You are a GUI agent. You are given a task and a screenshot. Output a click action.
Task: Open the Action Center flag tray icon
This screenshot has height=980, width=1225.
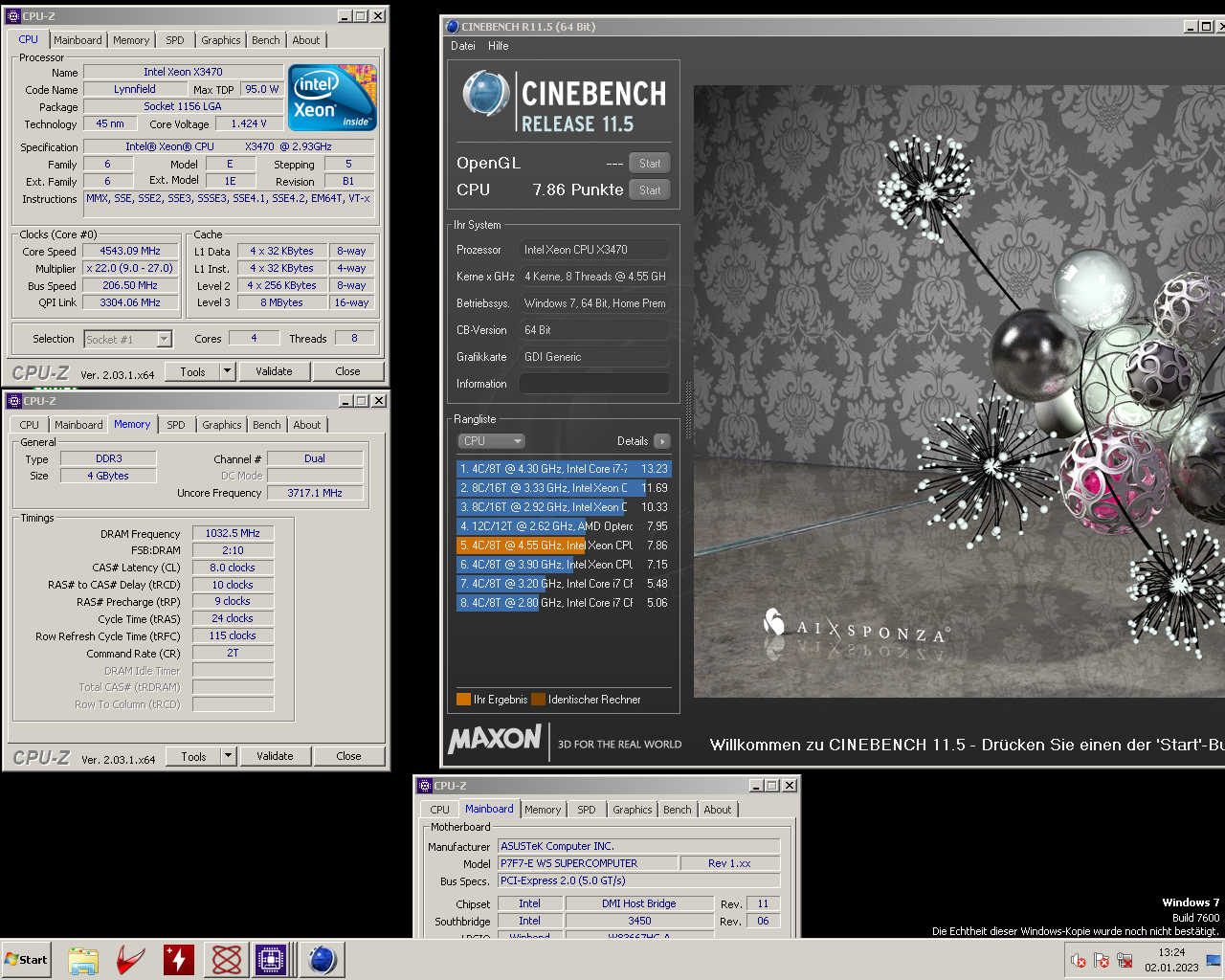coord(1102,960)
